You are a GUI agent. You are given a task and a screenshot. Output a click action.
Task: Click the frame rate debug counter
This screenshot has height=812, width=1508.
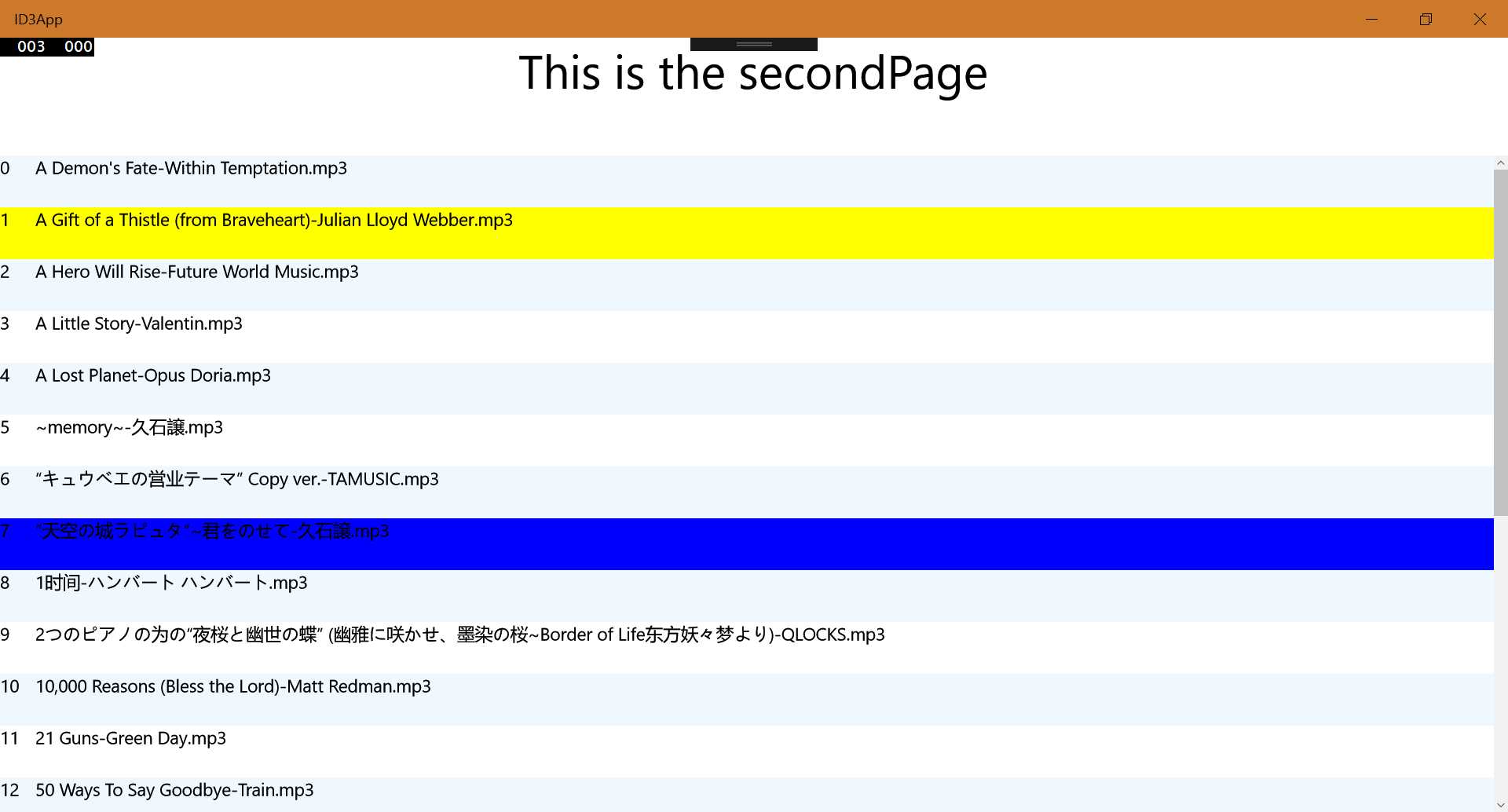47,47
